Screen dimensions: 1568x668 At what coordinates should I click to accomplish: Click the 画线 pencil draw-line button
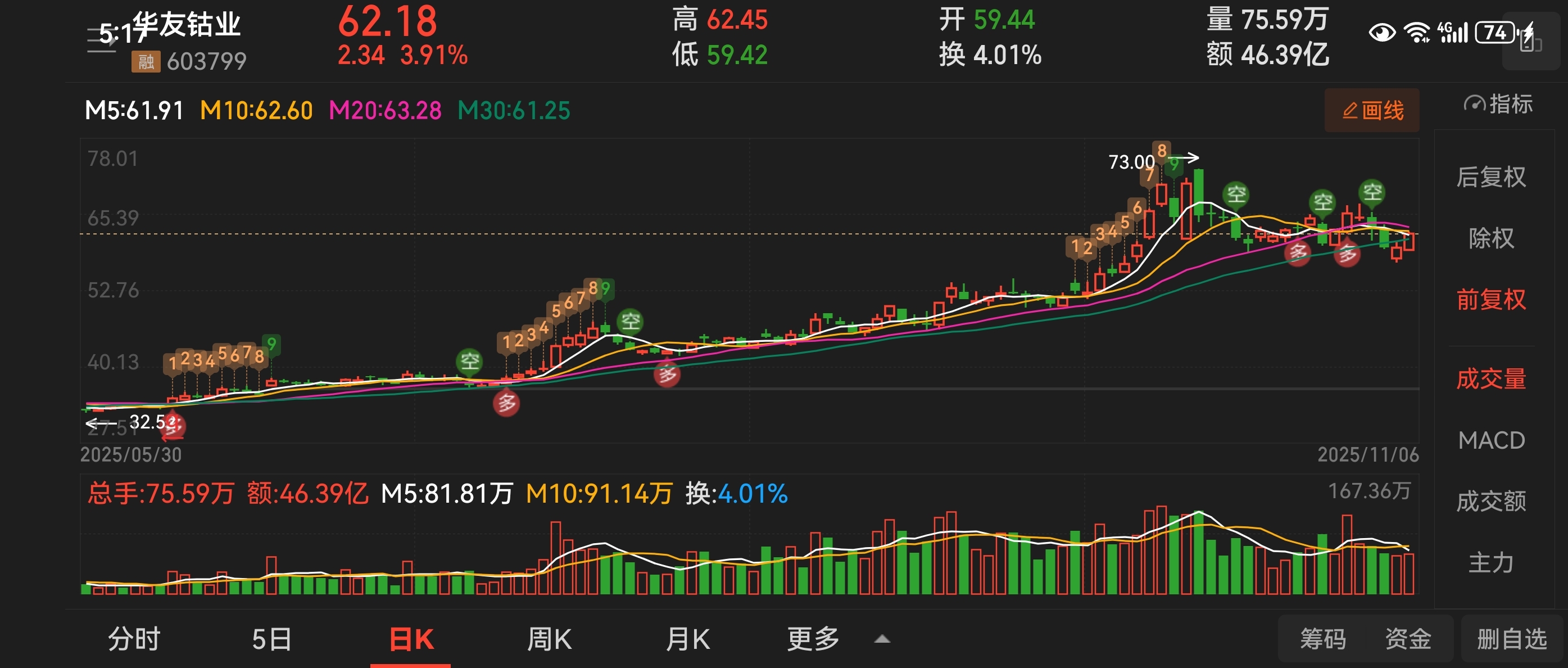point(1372,110)
